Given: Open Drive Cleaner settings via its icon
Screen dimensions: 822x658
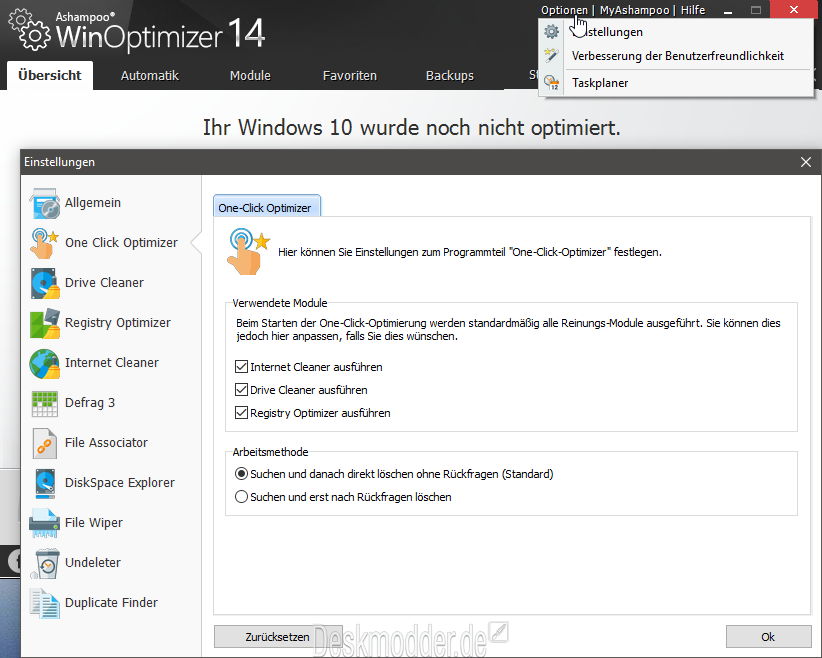Looking at the screenshot, I should click(45, 283).
